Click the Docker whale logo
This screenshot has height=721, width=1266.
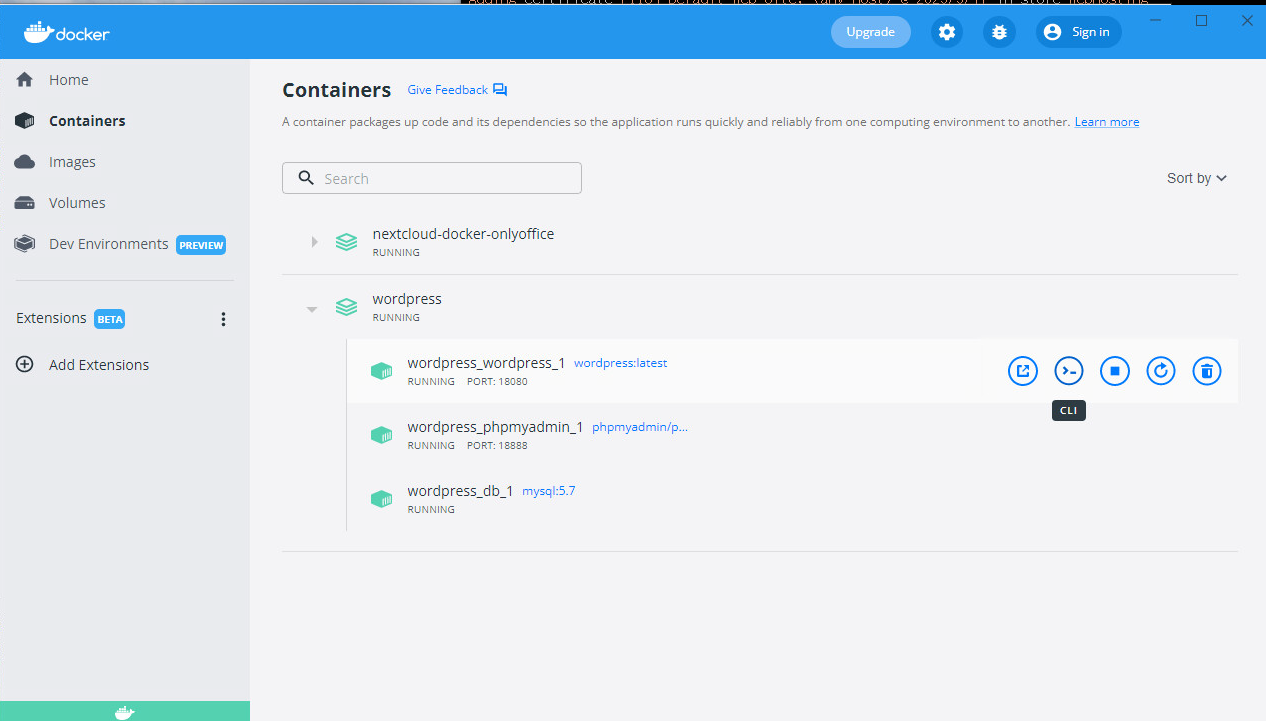click(66, 33)
